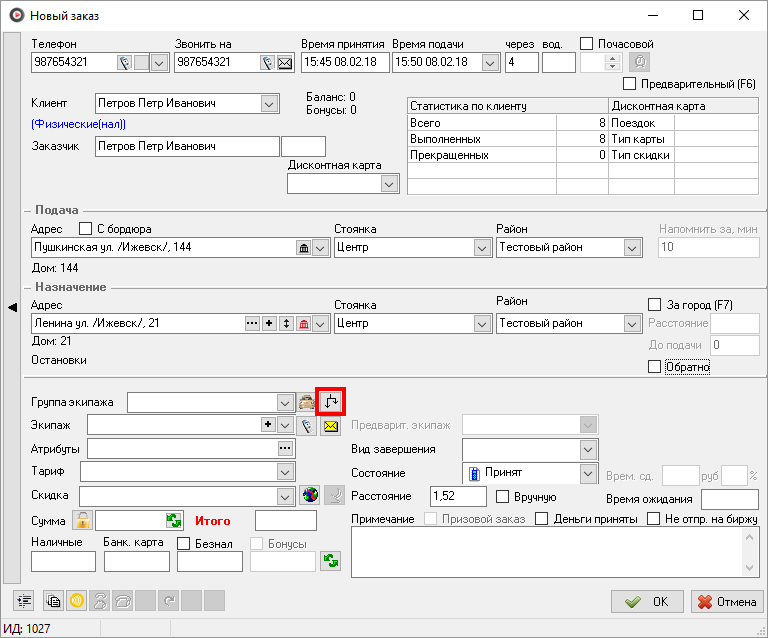Expand the Клиент dropdown list
The width and height of the screenshot is (768, 638).
point(269,104)
